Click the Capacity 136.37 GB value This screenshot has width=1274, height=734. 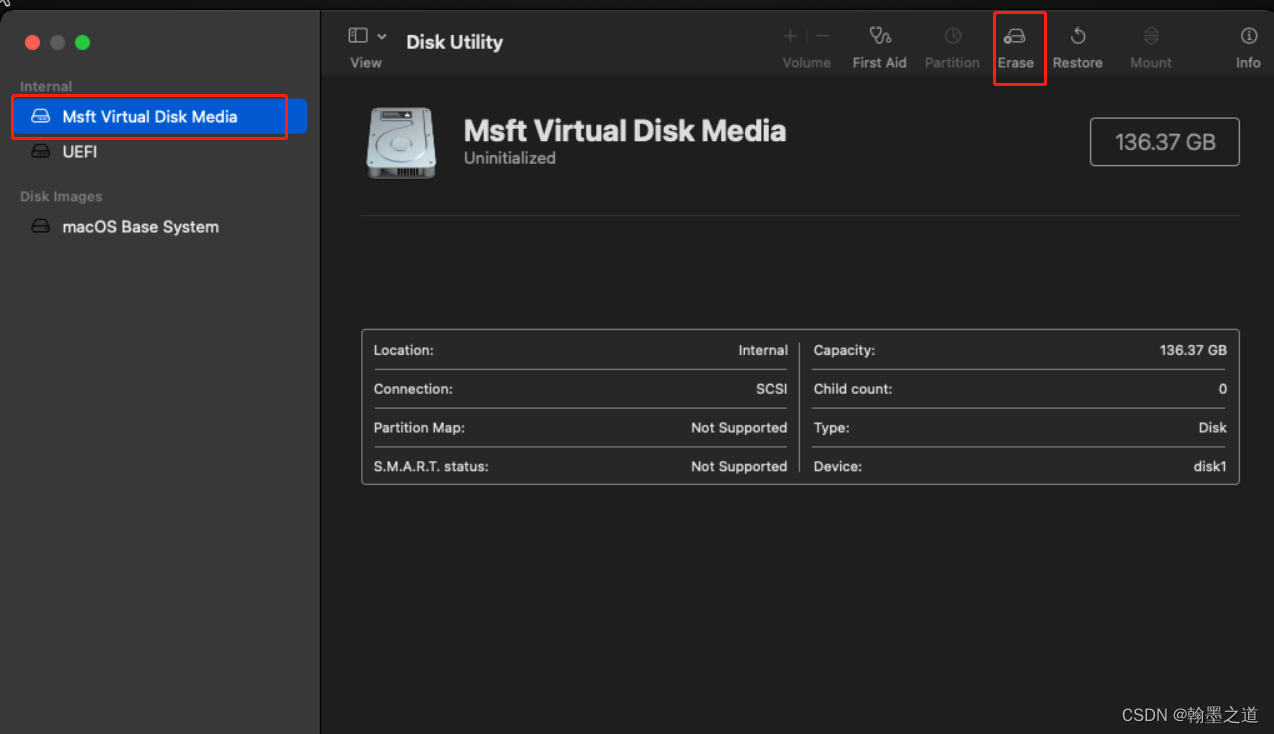click(x=1193, y=351)
